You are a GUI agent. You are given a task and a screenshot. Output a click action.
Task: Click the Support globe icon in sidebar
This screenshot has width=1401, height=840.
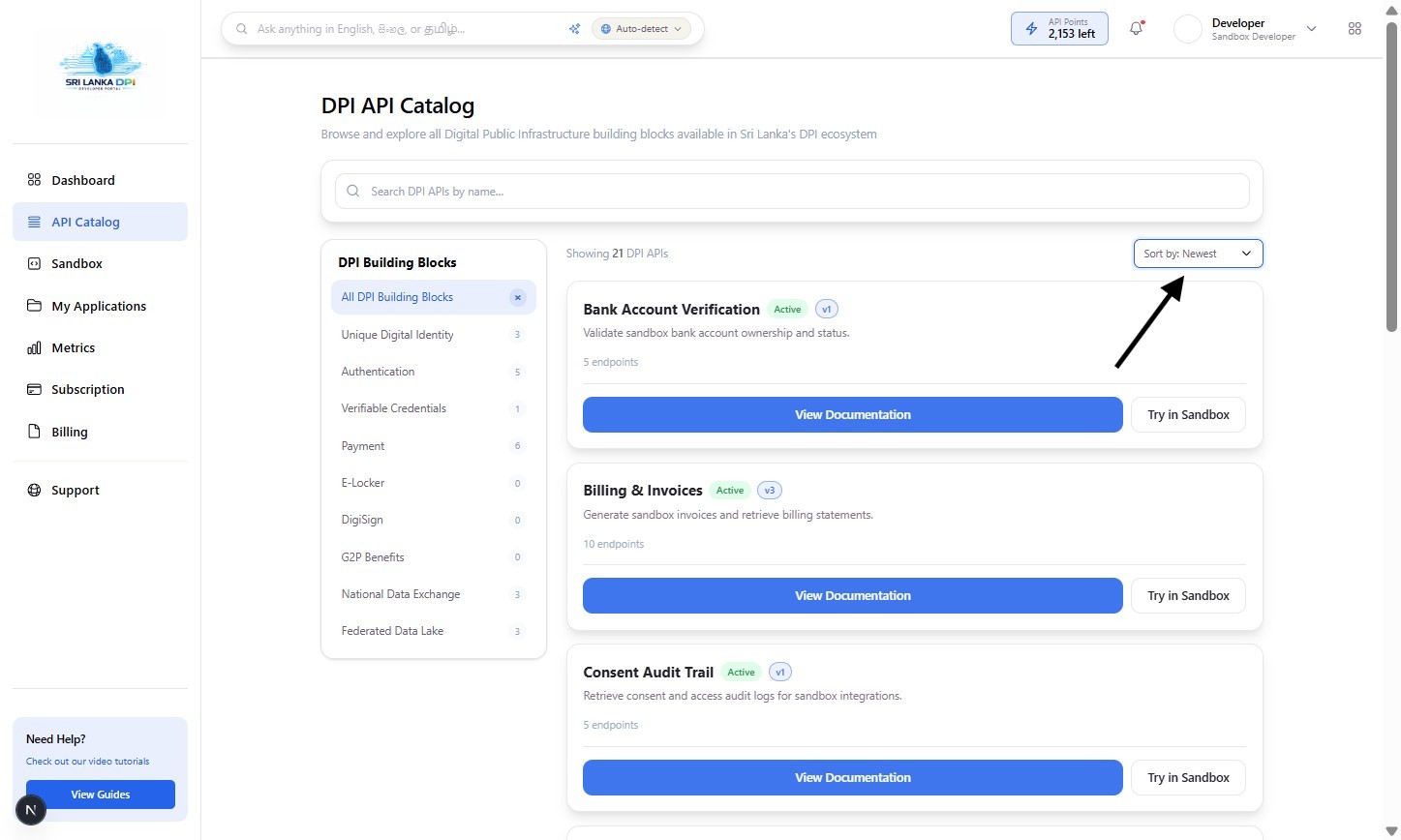click(34, 490)
